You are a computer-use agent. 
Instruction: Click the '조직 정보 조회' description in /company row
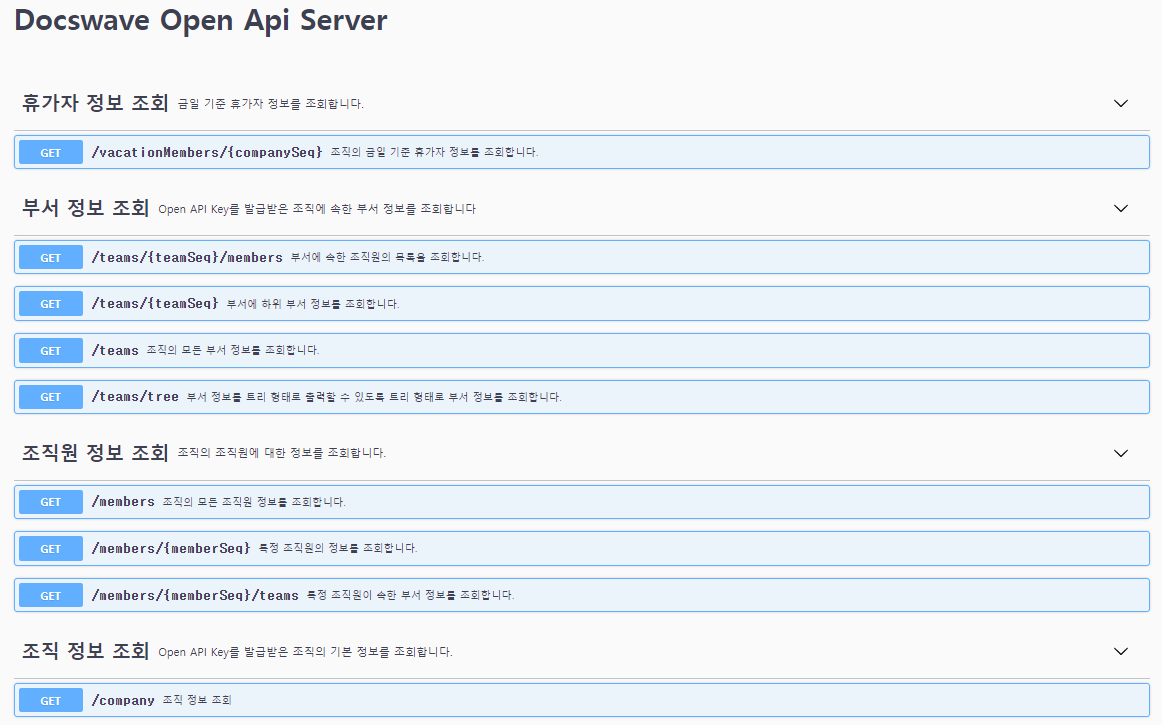tap(197, 700)
